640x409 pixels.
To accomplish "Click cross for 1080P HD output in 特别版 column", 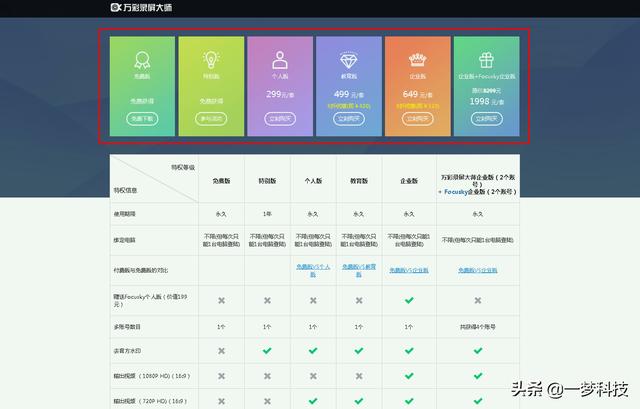I will [267, 376].
